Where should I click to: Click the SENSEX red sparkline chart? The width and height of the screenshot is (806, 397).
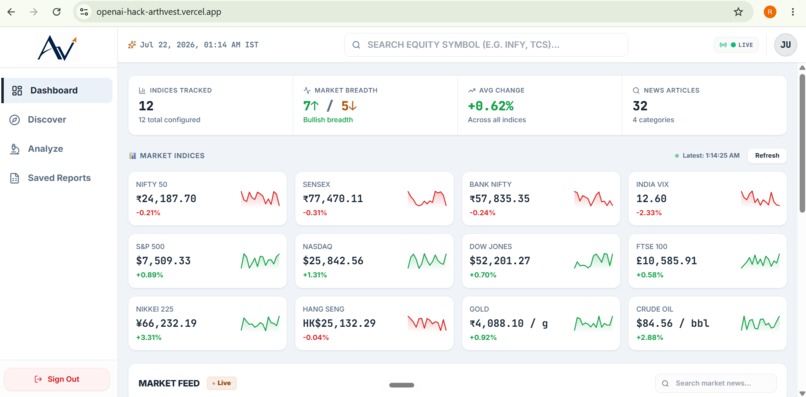[427, 198]
